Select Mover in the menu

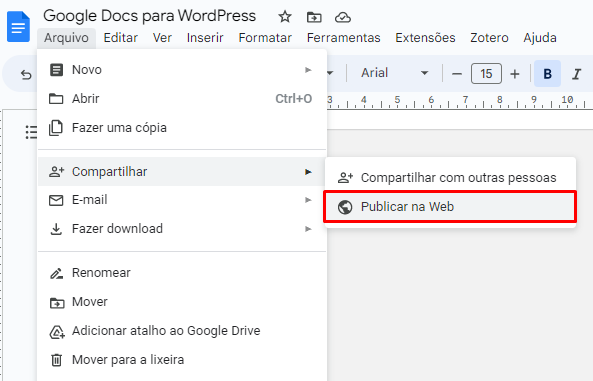tap(182, 302)
